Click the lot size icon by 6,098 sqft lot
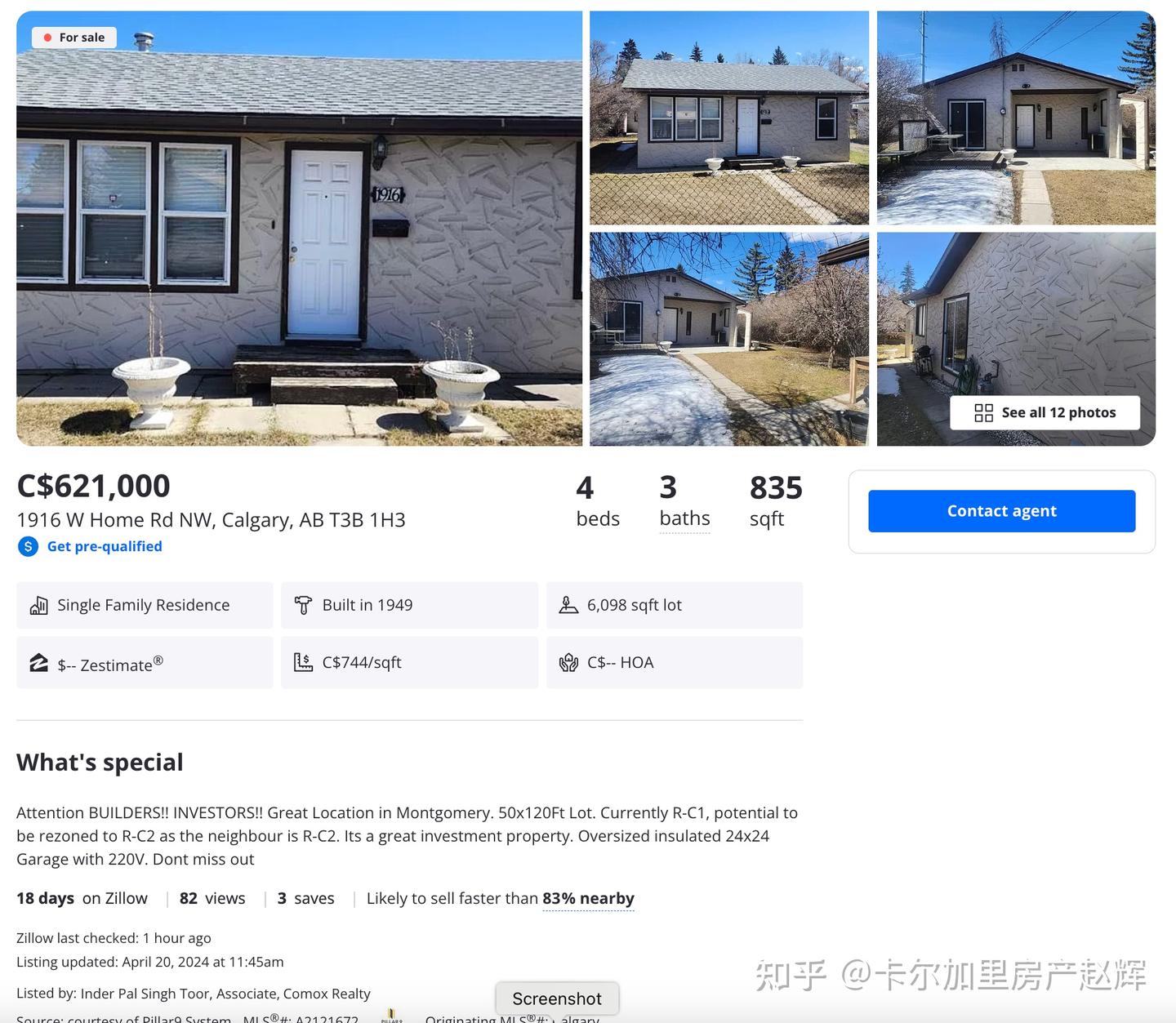The image size is (1176, 1023). click(x=568, y=605)
